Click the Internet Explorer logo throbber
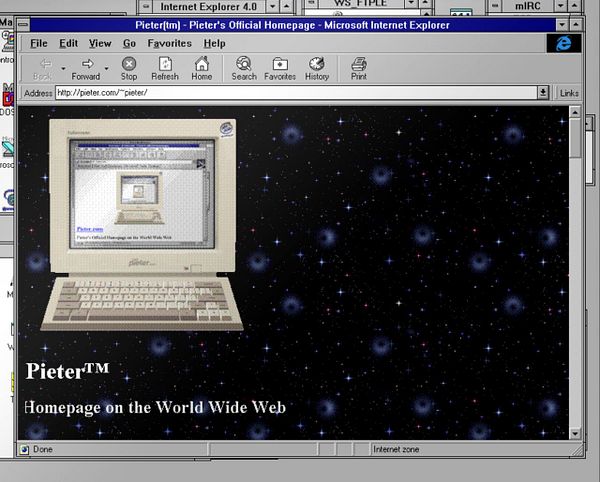 click(x=564, y=43)
